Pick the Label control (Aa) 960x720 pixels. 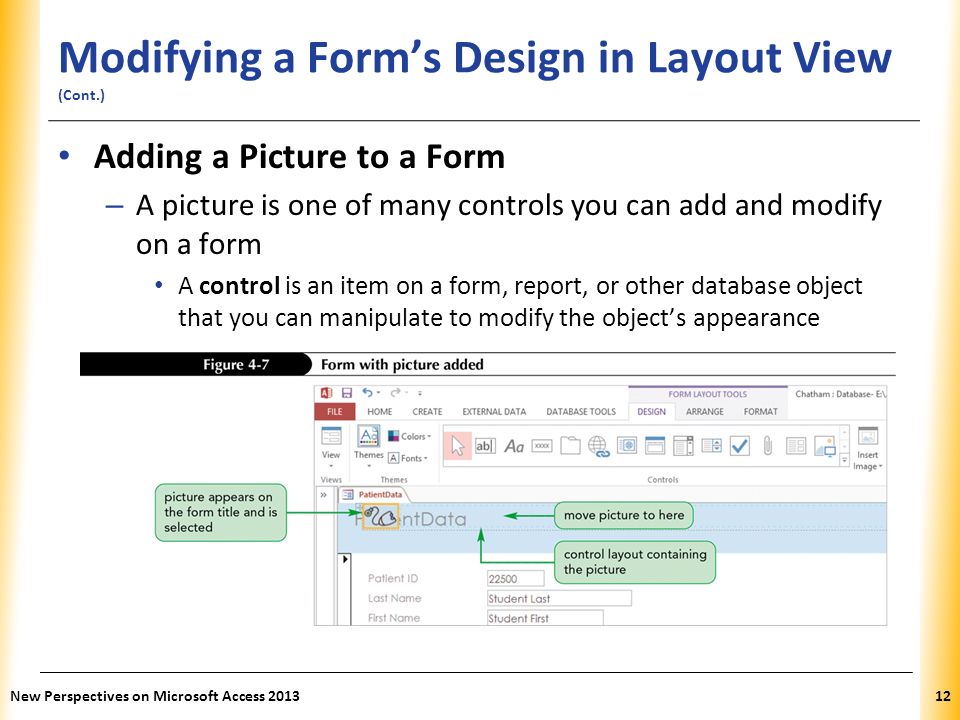(514, 446)
